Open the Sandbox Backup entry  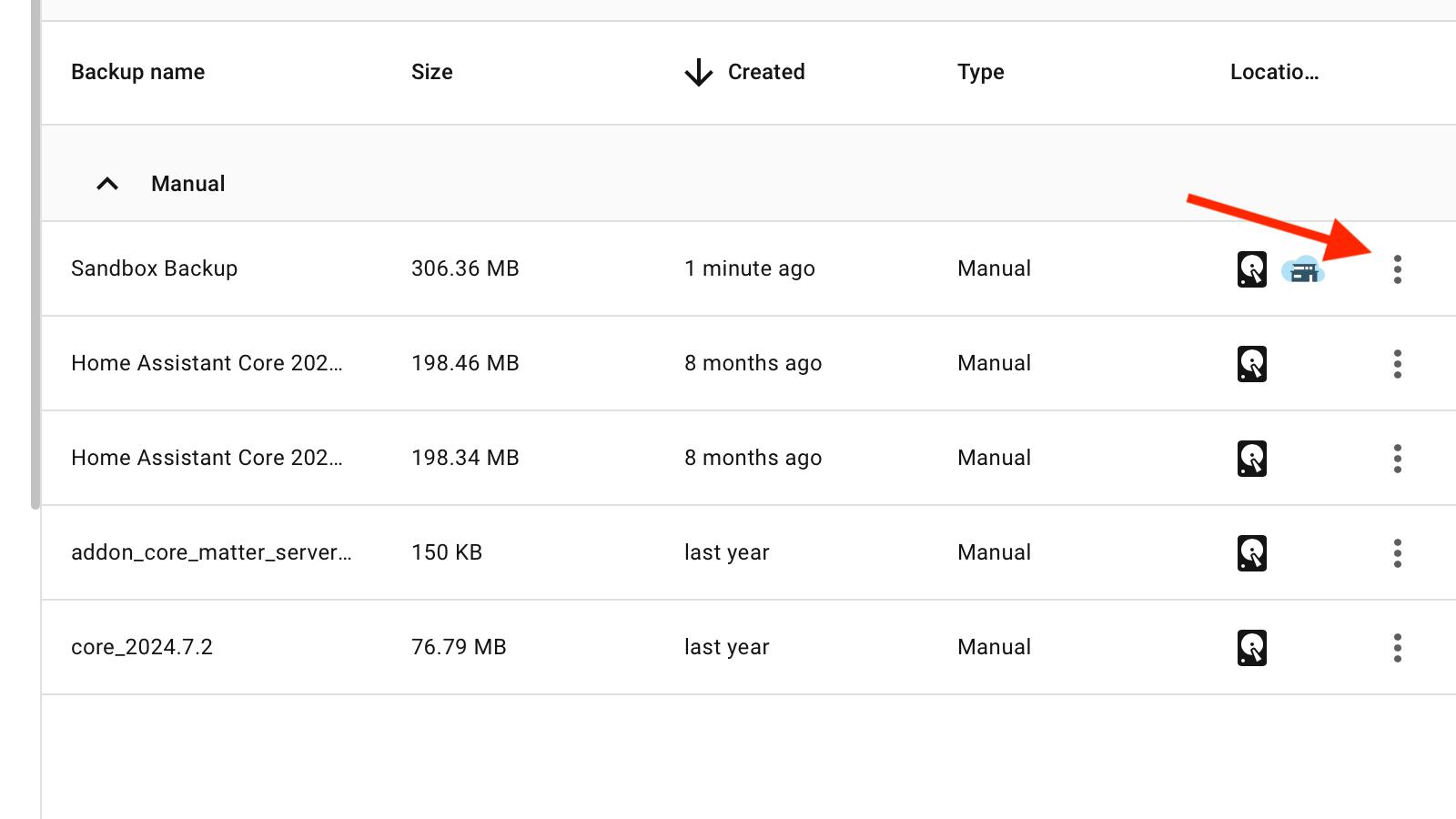coord(155,268)
